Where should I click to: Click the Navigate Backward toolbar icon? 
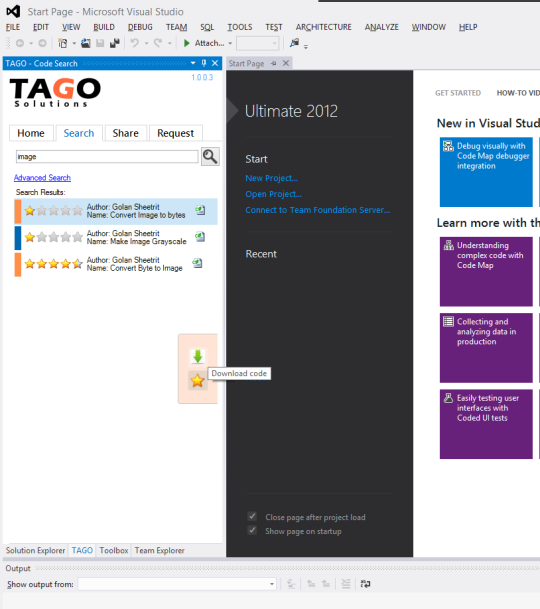pos(20,43)
